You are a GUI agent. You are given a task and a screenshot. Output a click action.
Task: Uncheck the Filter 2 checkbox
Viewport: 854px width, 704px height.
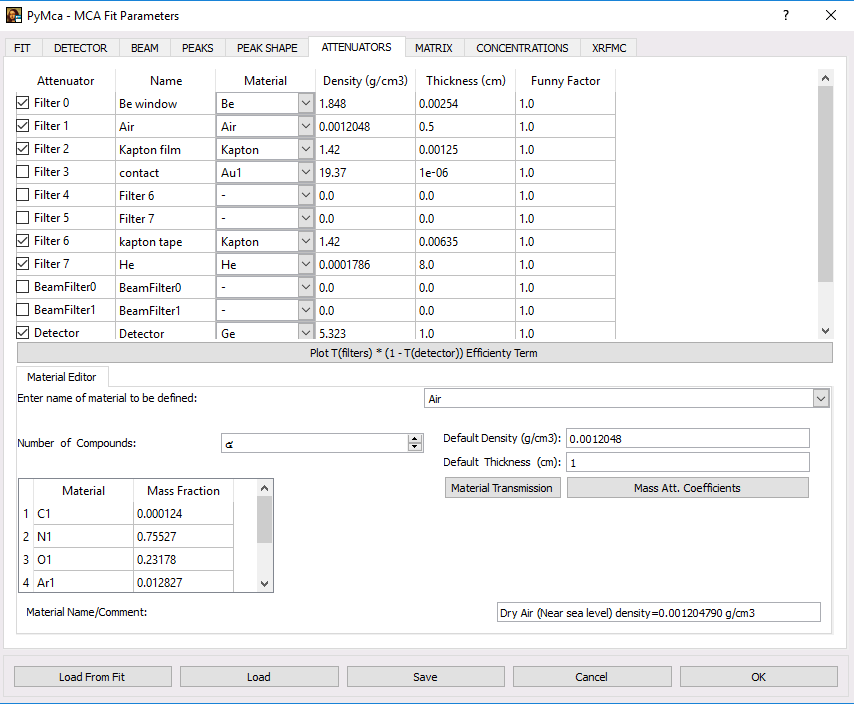pyautogui.click(x=22, y=149)
